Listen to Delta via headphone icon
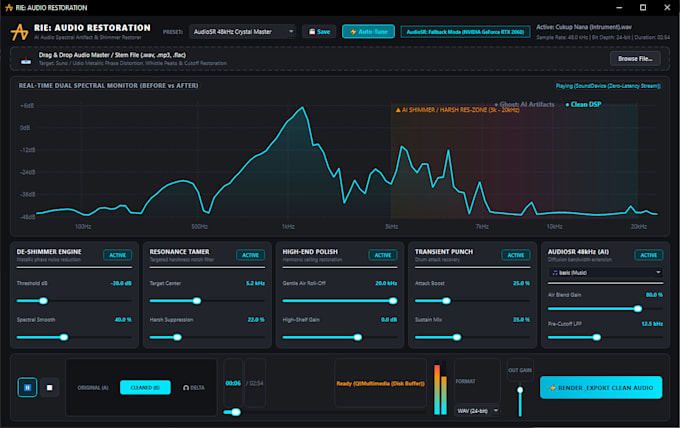680x428 pixels. point(194,388)
